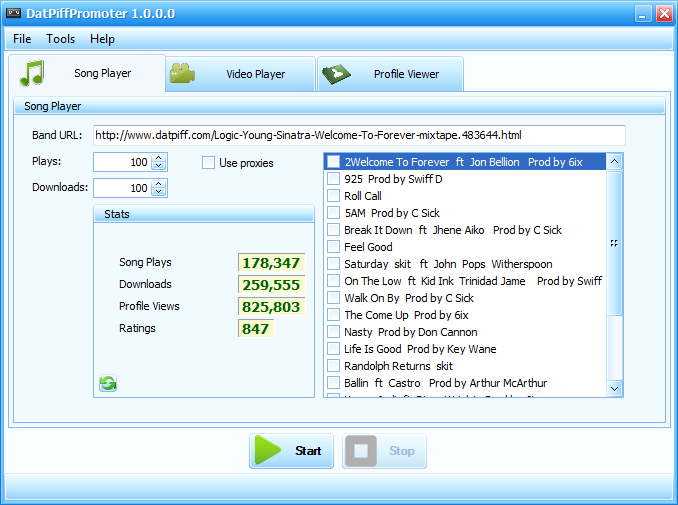Image resolution: width=678 pixels, height=505 pixels.
Task: Click the Downloads stat value 259,555
Action: [x=271, y=284]
